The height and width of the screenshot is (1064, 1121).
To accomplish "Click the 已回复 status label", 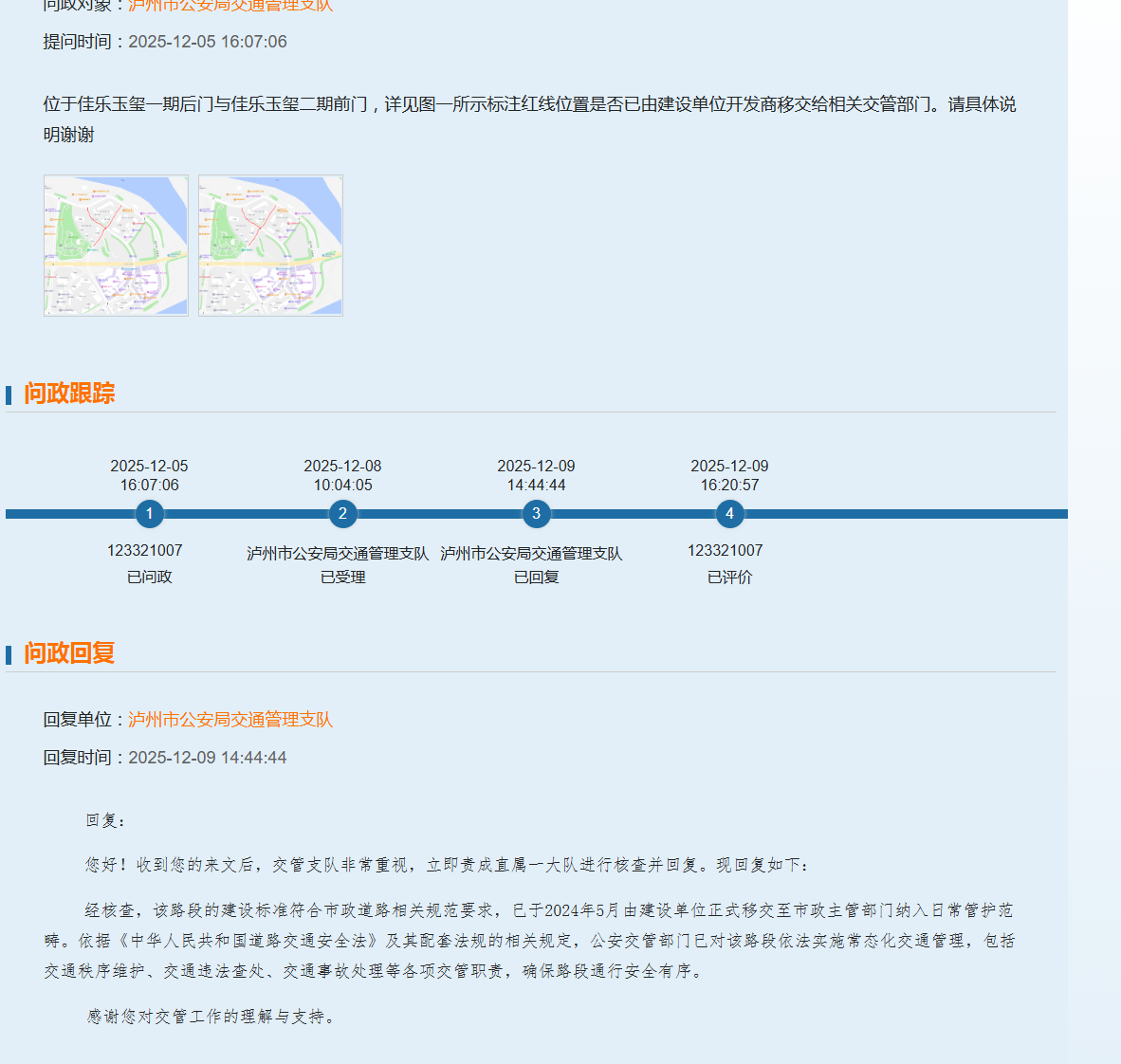I will point(536,577).
